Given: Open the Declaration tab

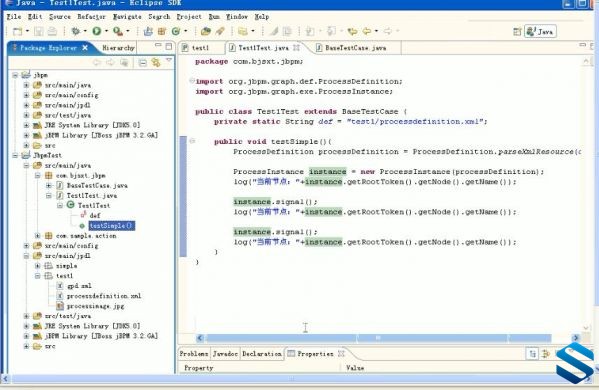Looking at the screenshot, I should pos(262,354).
